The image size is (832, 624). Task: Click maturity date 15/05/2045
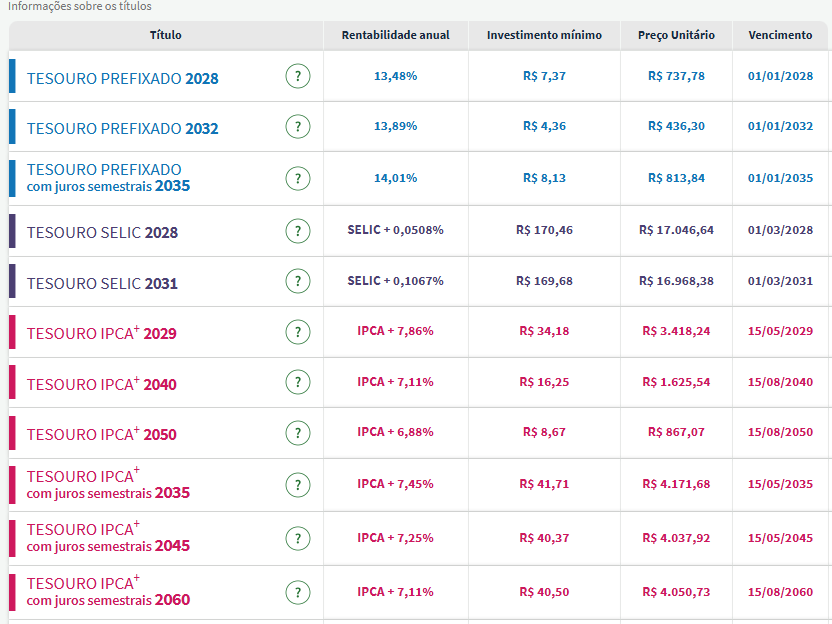pos(780,538)
